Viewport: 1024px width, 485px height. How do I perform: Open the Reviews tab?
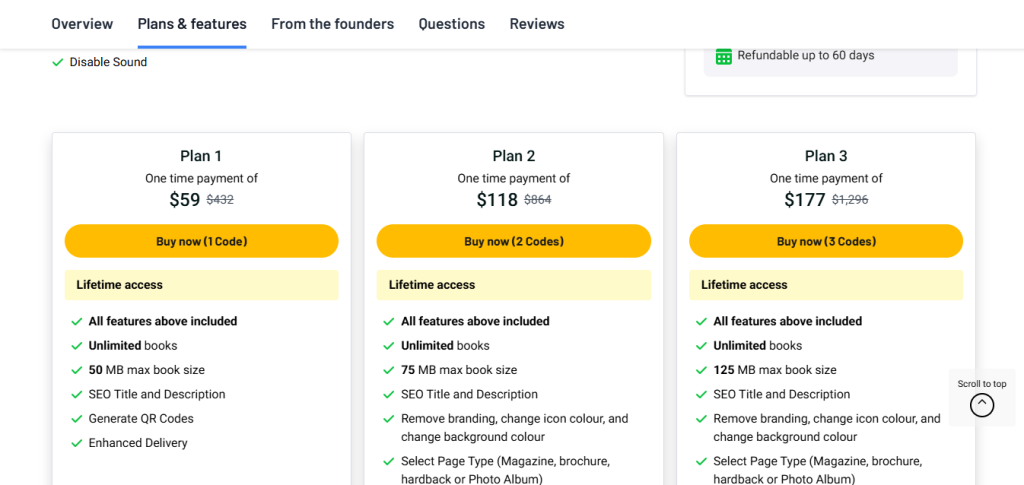click(537, 24)
